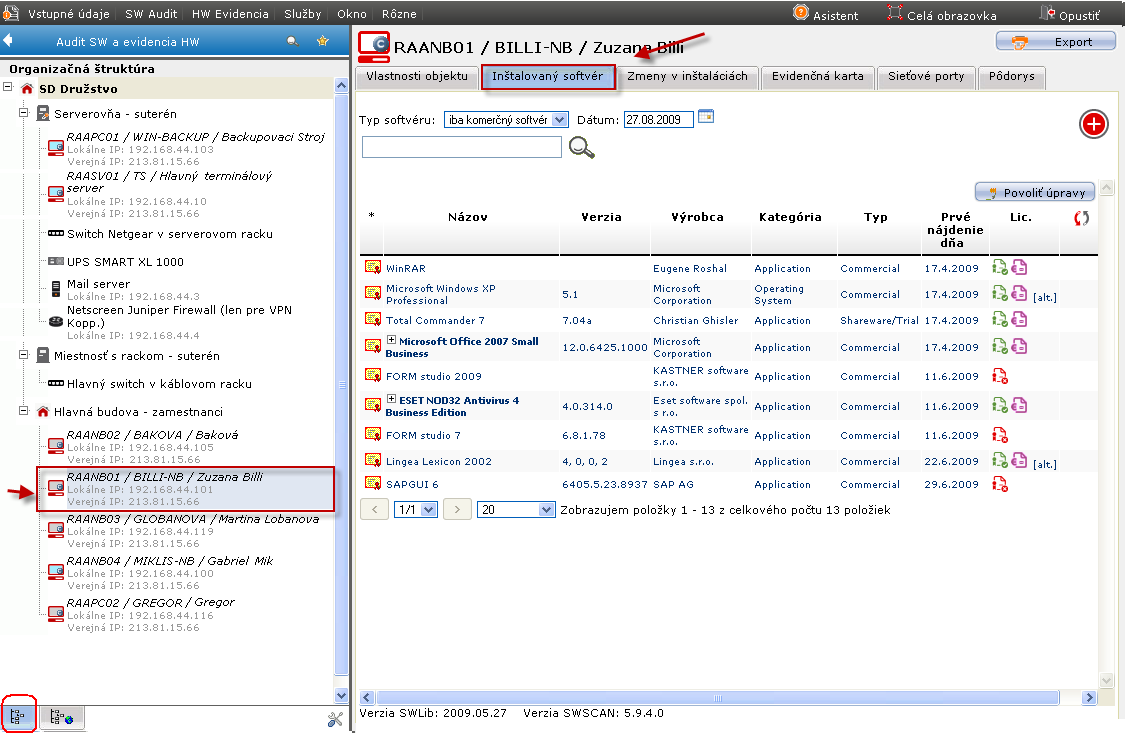Switch to the Zmeny v inštaláciách tab
The width and height of the screenshot is (1125, 733).
[687, 77]
